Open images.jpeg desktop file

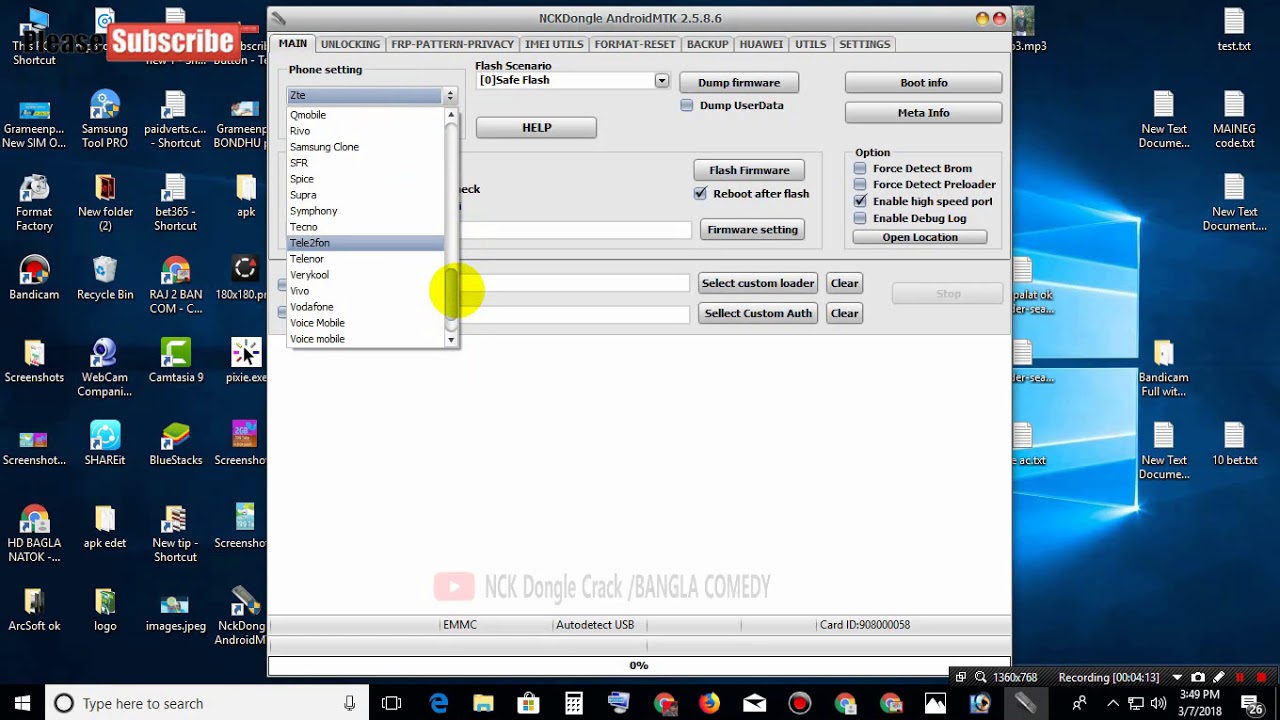pyautogui.click(x=176, y=610)
